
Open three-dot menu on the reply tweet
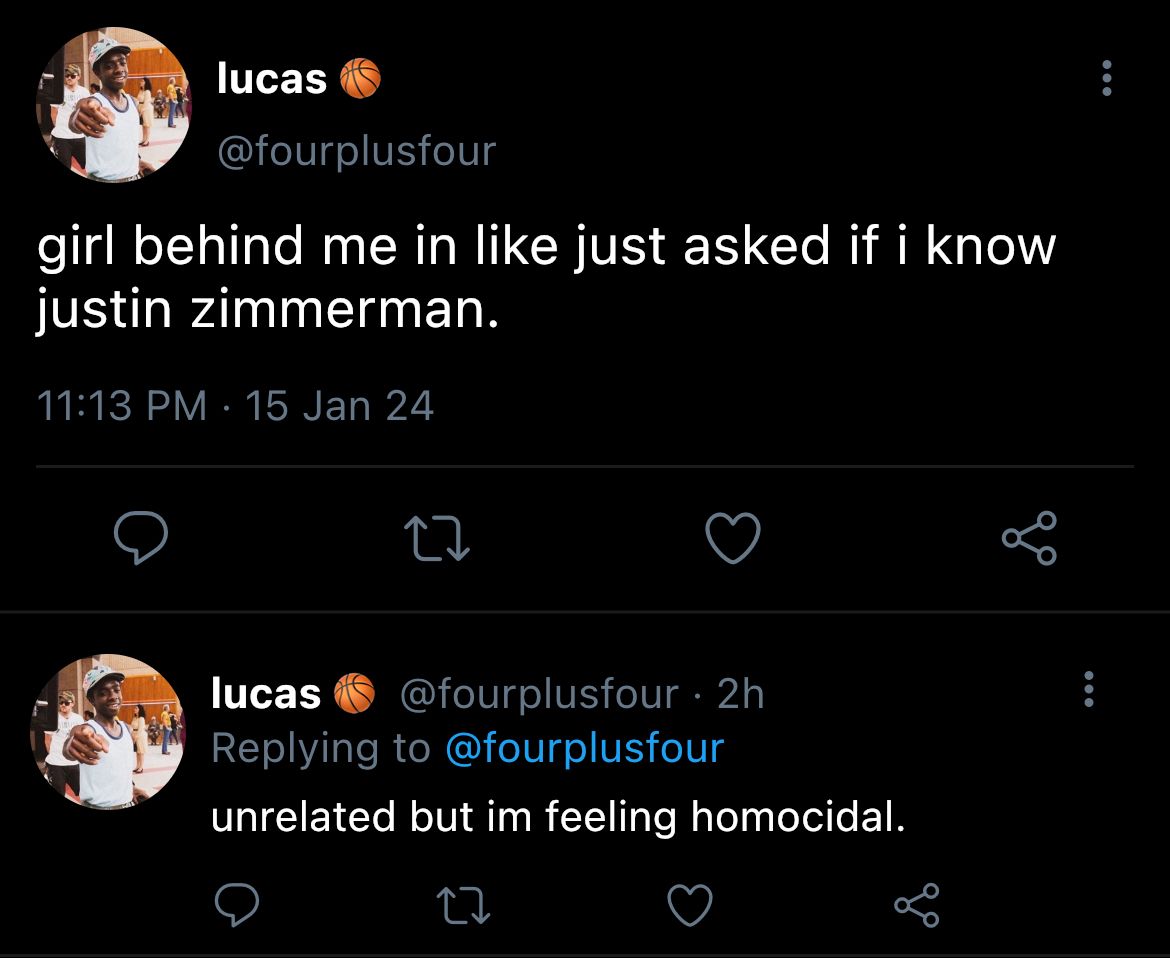[x=1089, y=689]
